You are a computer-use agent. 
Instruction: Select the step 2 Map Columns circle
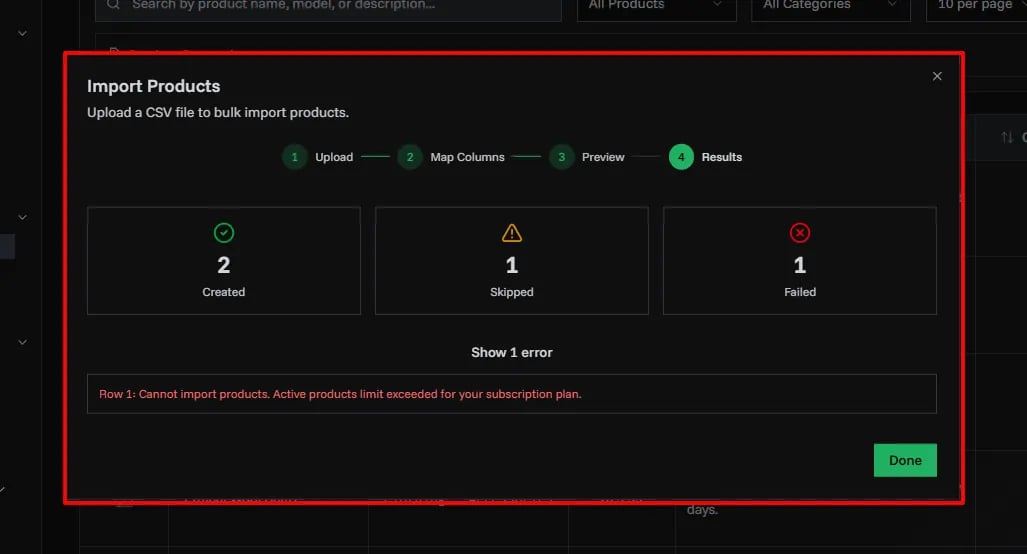point(409,157)
